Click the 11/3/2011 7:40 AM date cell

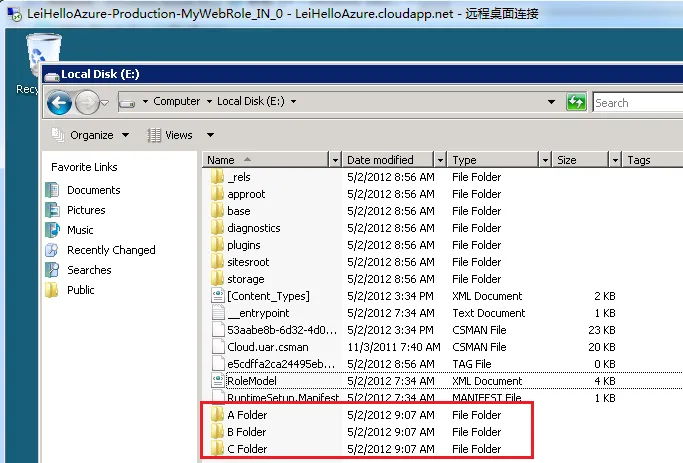coord(394,347)
